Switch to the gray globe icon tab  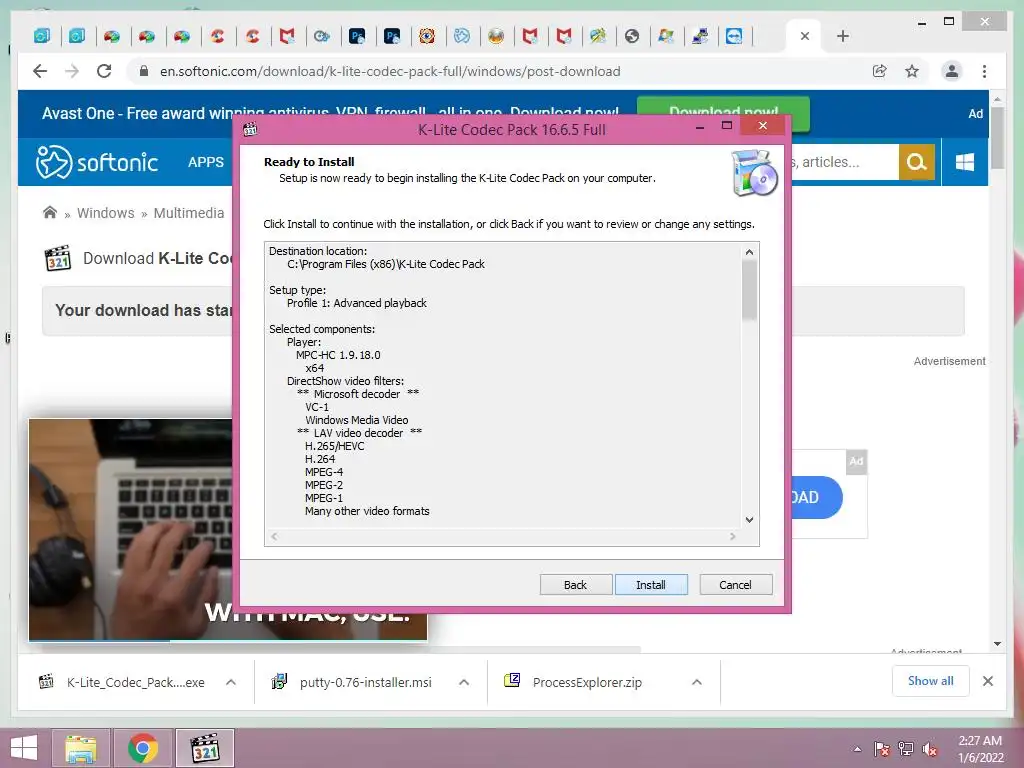point(632,36)
